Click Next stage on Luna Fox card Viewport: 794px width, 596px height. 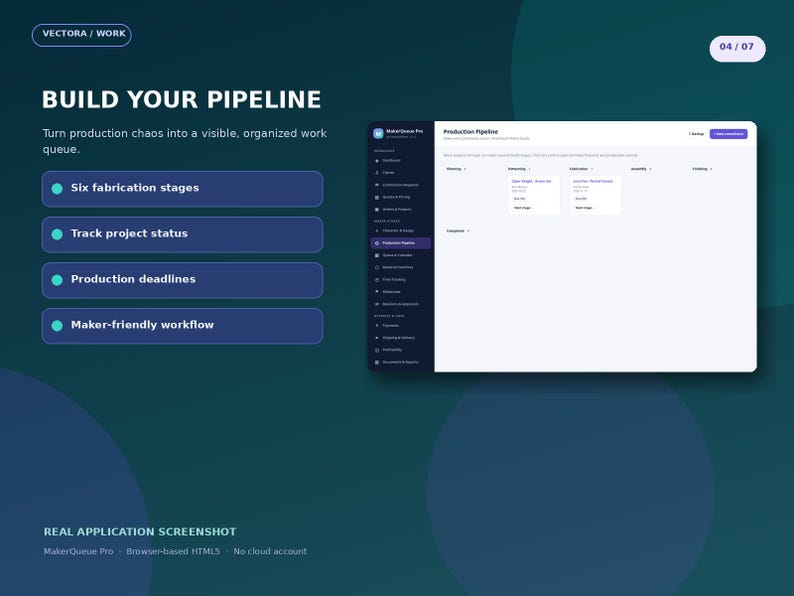click(584, 208)
